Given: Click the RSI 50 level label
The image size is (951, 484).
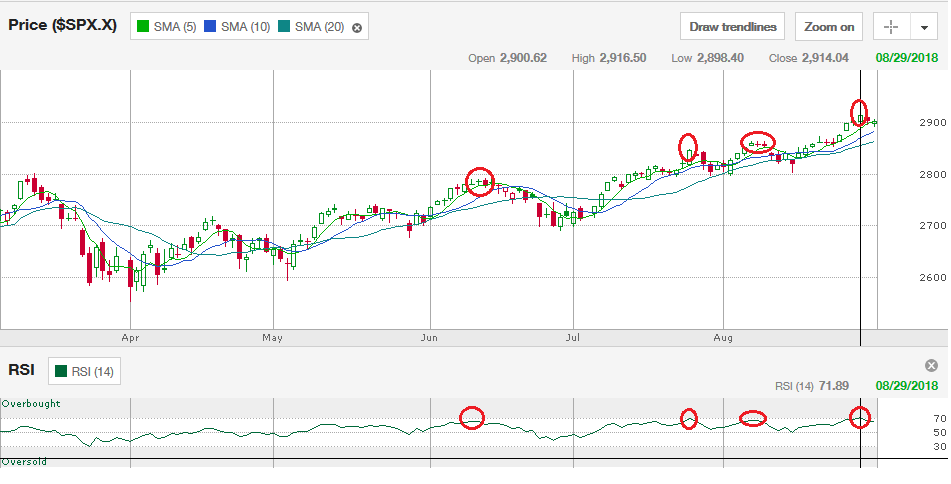Looking at the screenshot, I should 940,432.
